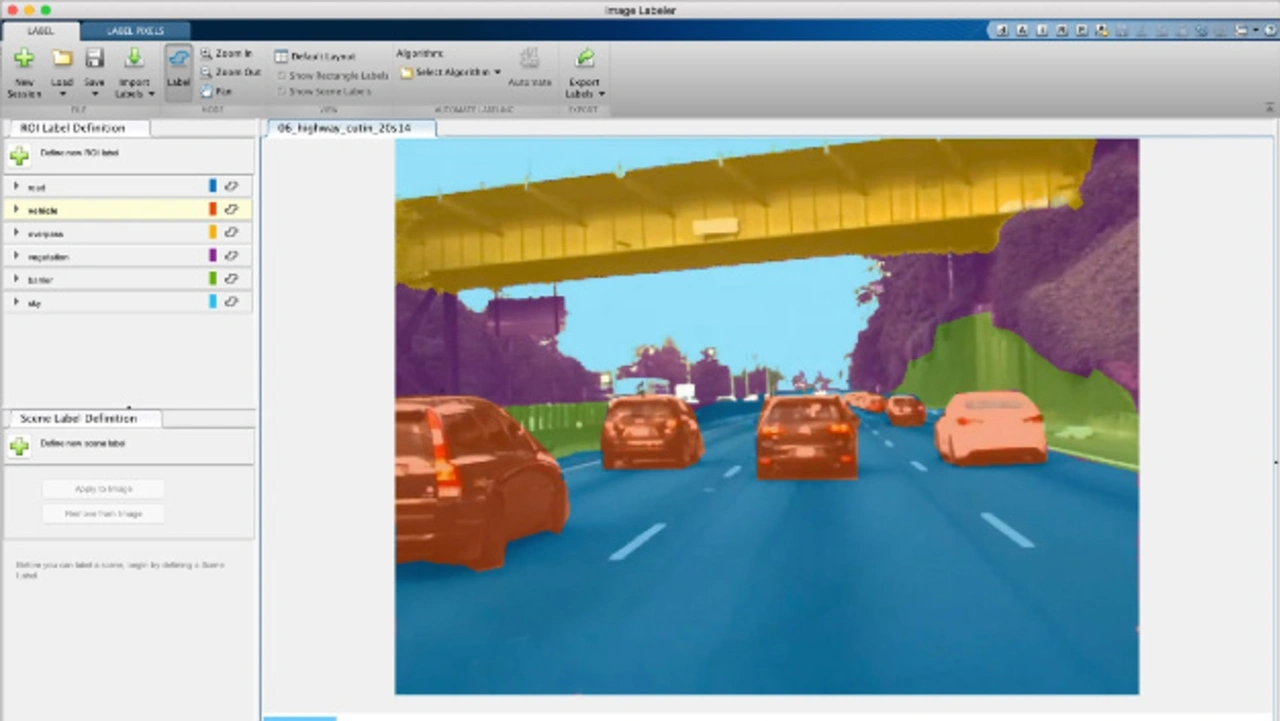
Task: Select the 06_highway_cutin image tab
Action: [x=344, y=128]
